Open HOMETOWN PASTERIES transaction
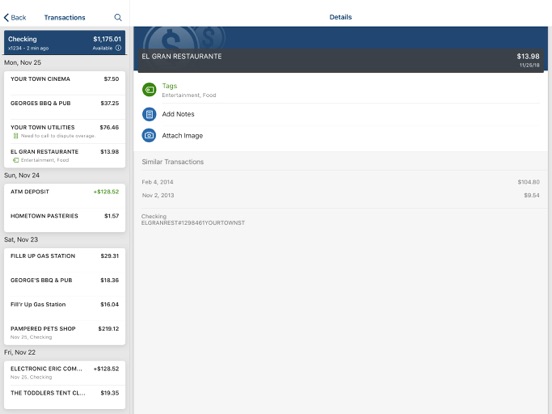The height and width of the screenshot is (414, 552). 64,220
